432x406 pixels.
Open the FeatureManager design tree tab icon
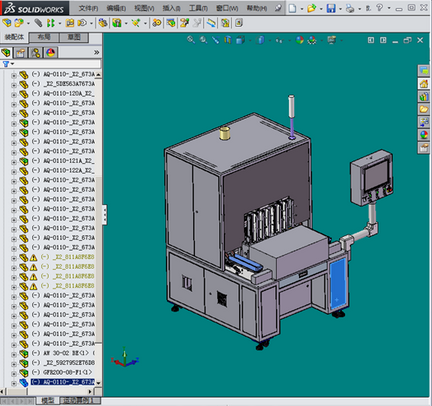click(x=6, y=52)
